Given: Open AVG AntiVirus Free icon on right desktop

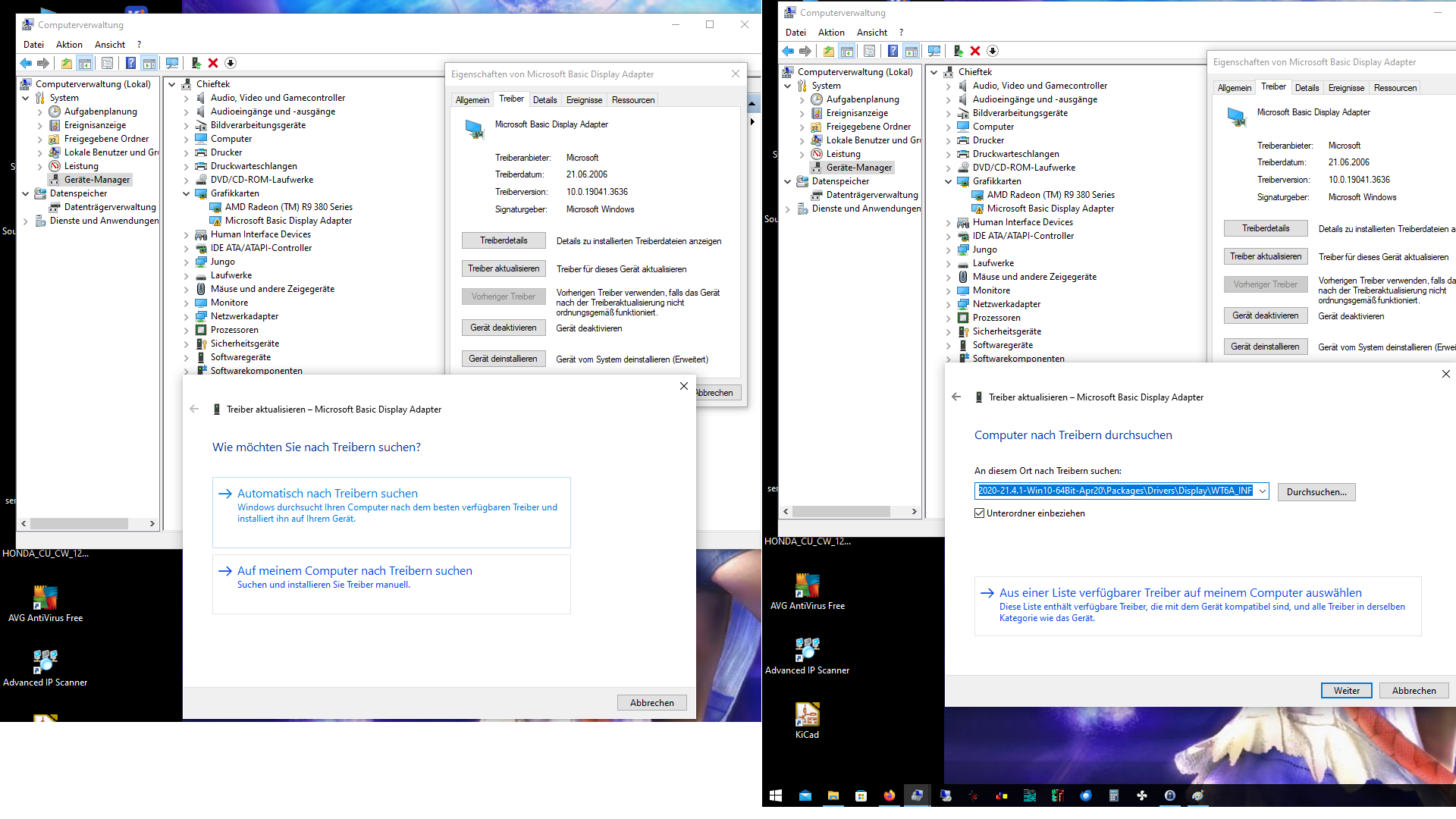Looking at the screenshot, I should pos(807,591).
